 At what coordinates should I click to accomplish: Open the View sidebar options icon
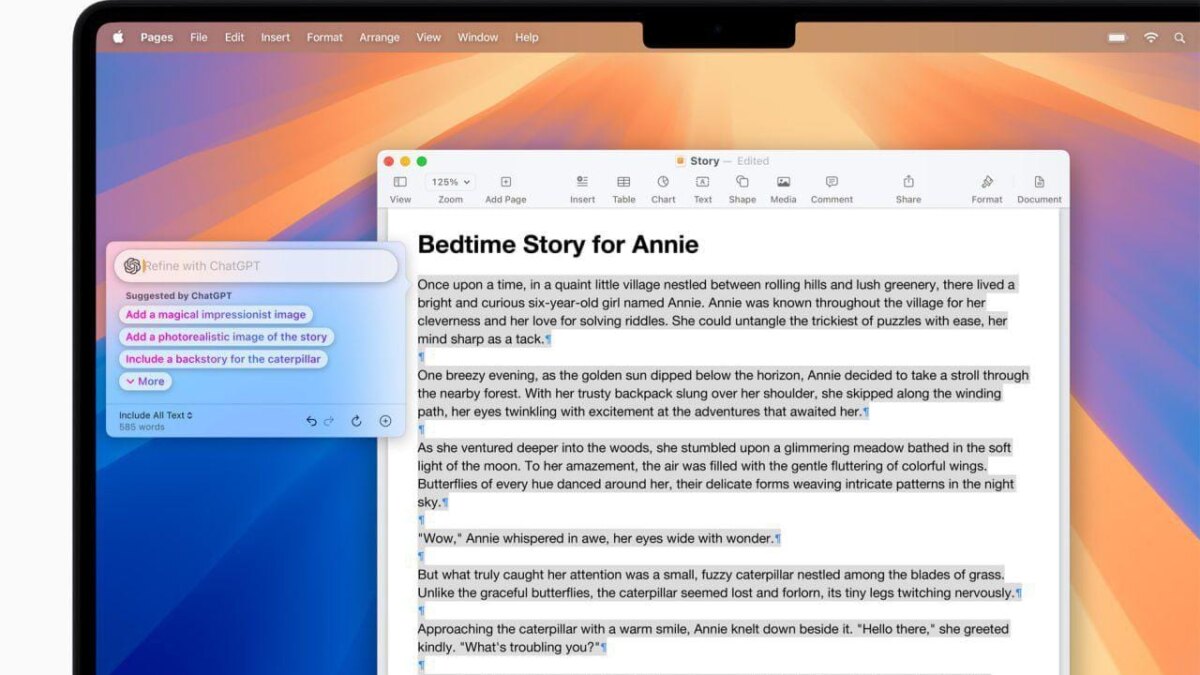[400, 182]
